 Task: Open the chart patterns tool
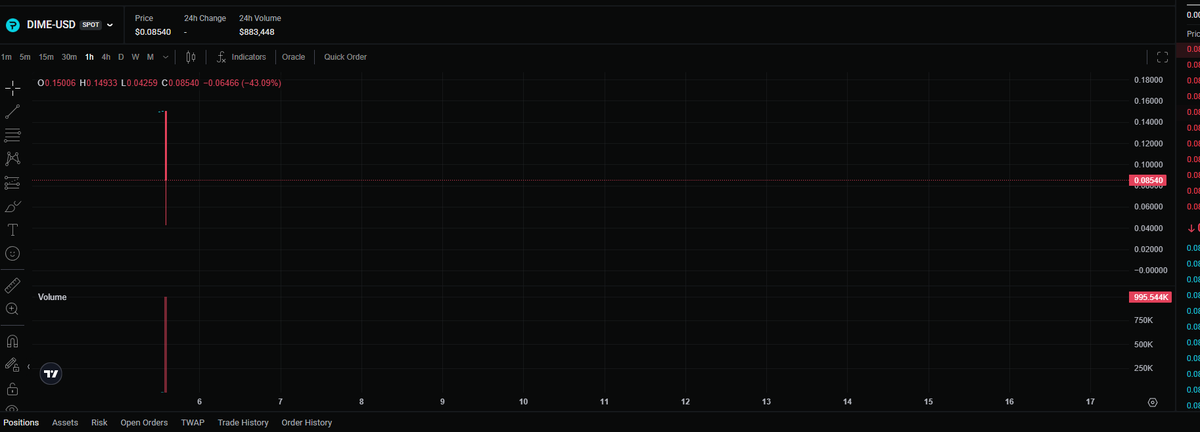pos(13,159)
